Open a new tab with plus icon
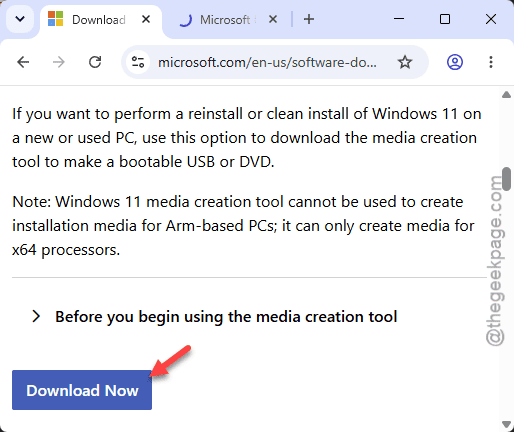This screenshot has width=514, height=432. [309, 19]
